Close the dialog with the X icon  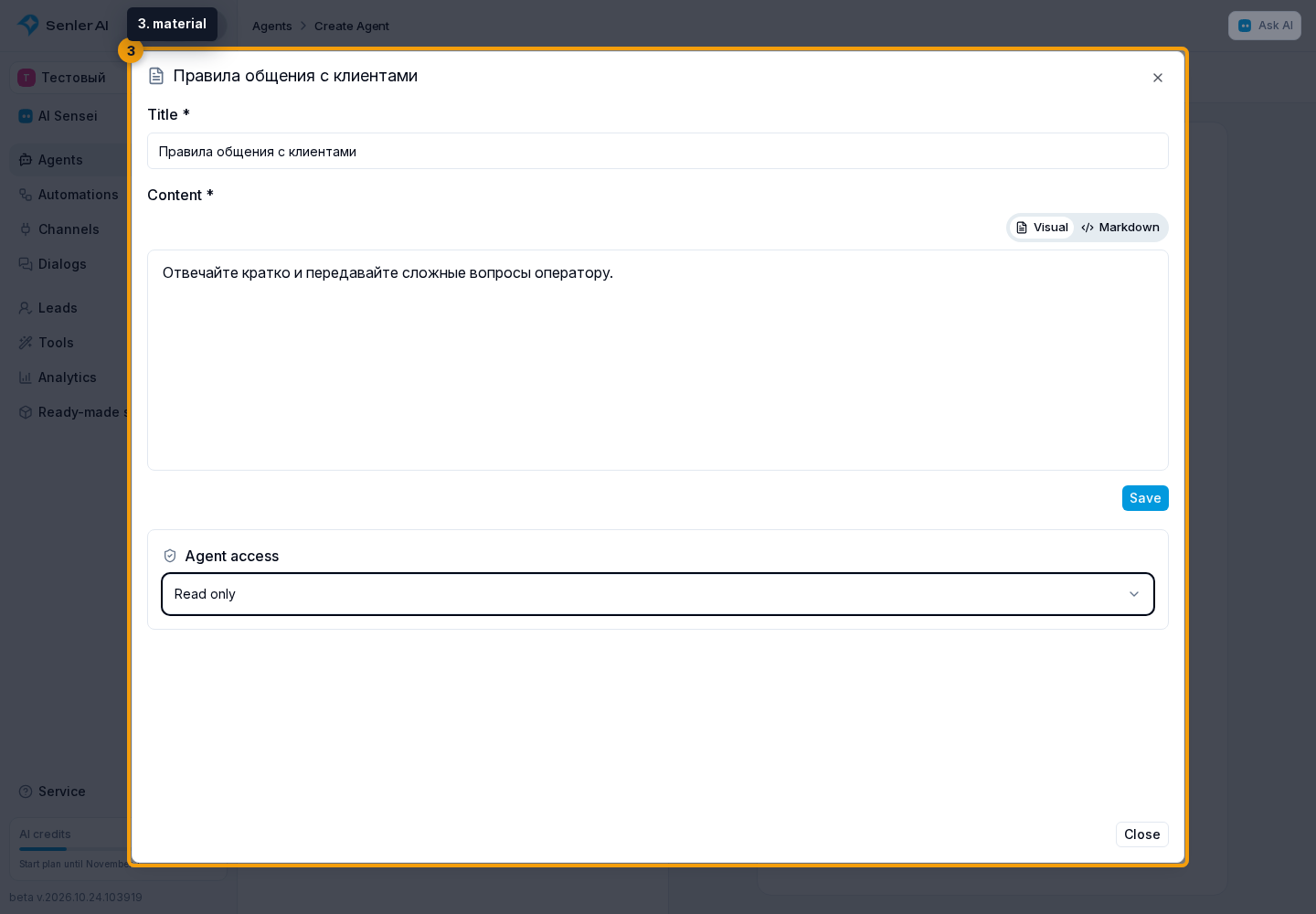(1158, 78)
